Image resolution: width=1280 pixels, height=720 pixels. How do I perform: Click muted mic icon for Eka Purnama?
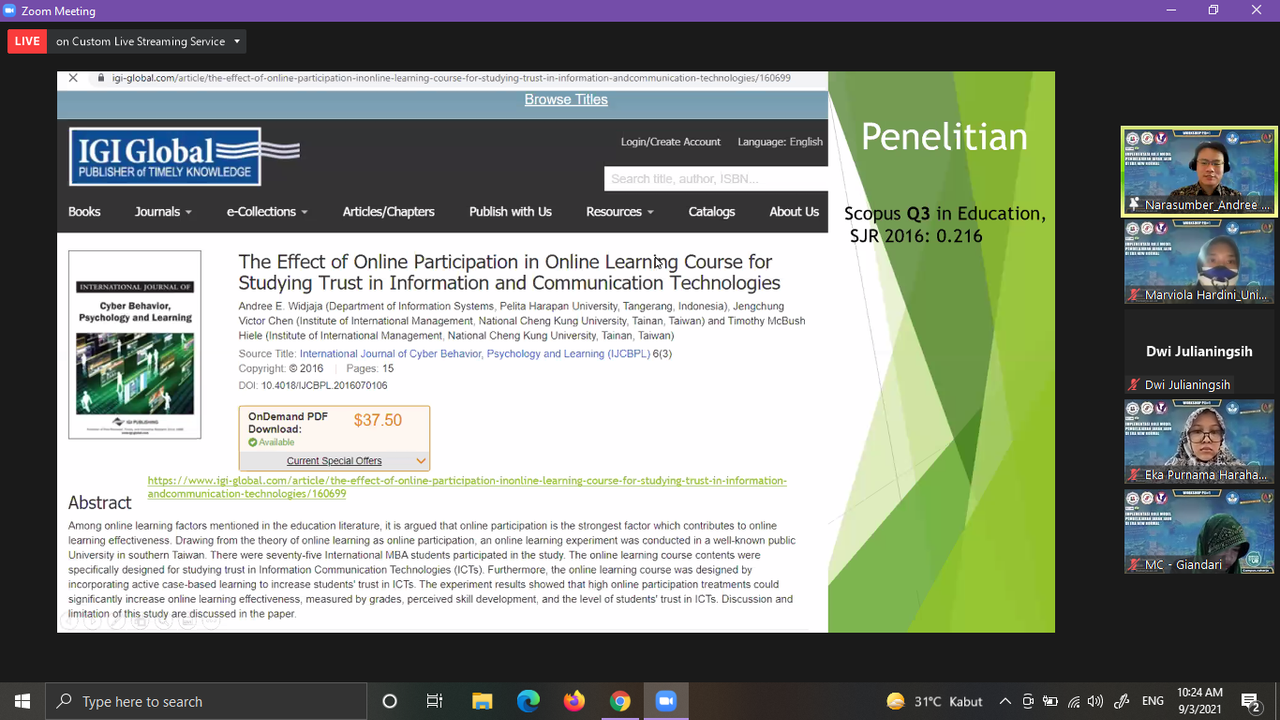[x=1134, y=475]
